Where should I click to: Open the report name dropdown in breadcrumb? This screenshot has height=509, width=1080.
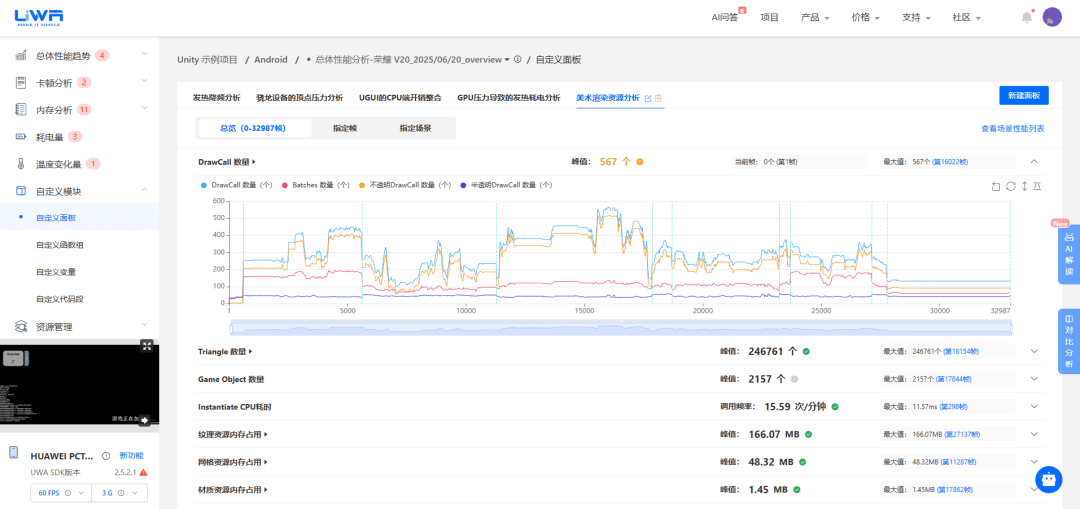click(x=507, y=59)
